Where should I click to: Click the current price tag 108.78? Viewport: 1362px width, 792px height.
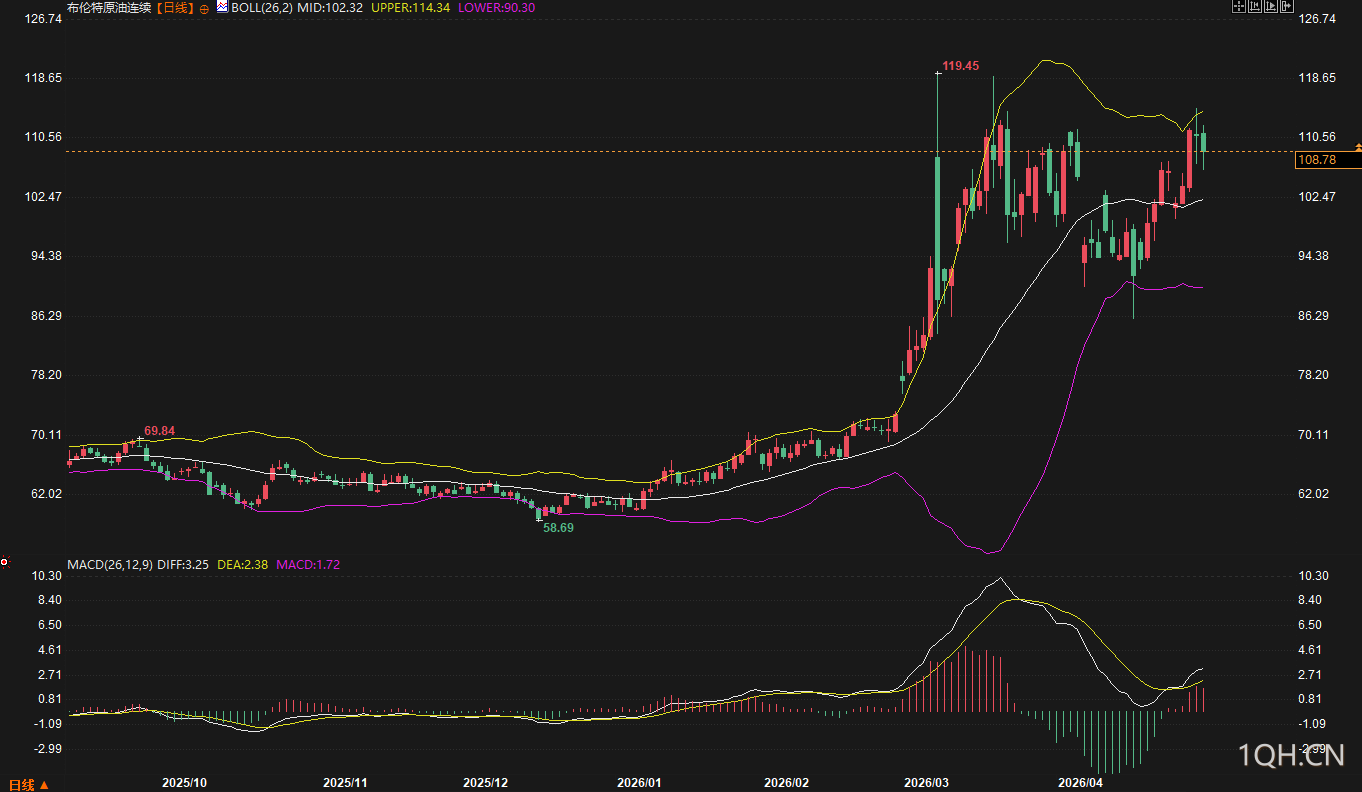(x=1317, y=160)
